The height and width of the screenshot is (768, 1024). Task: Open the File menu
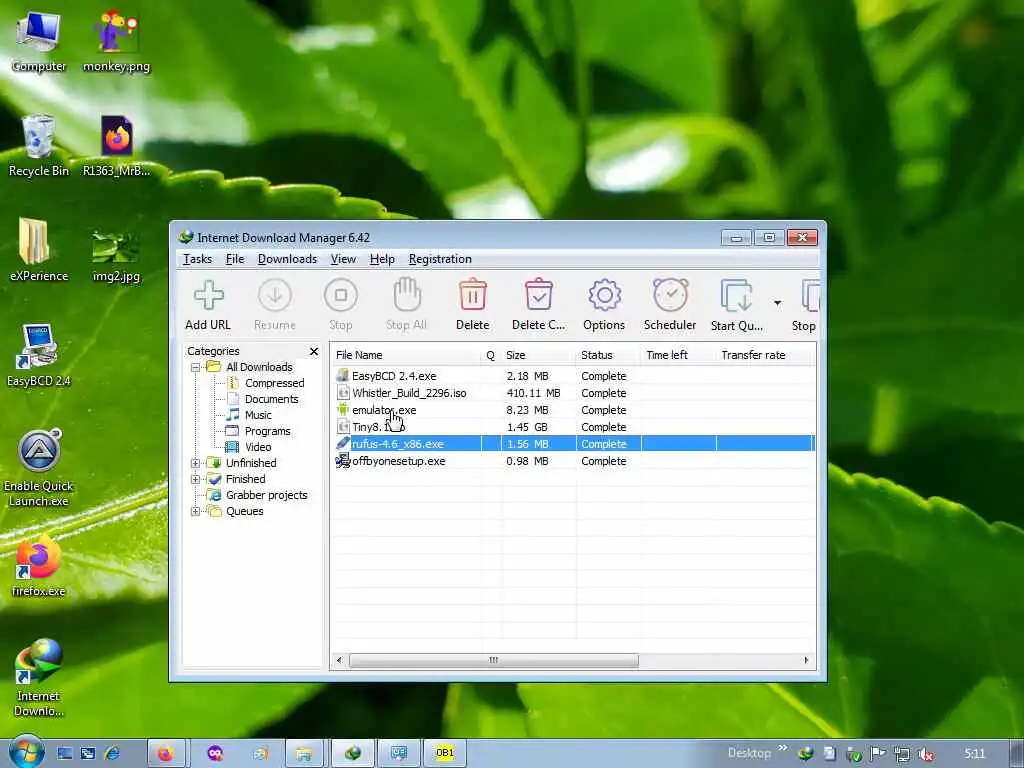[234, 259]
